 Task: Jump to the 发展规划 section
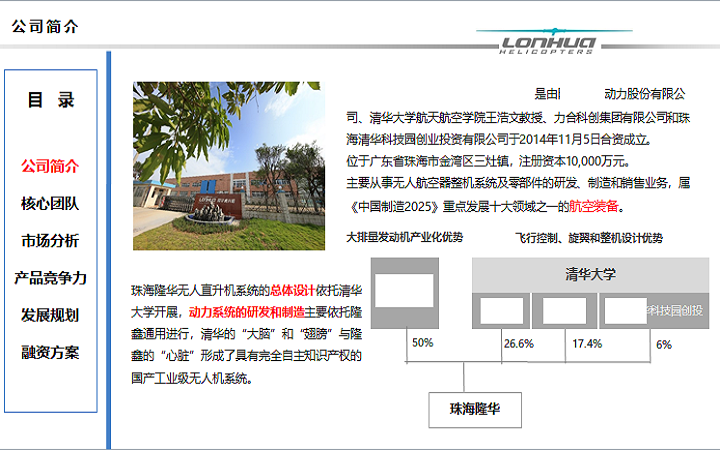50,315
